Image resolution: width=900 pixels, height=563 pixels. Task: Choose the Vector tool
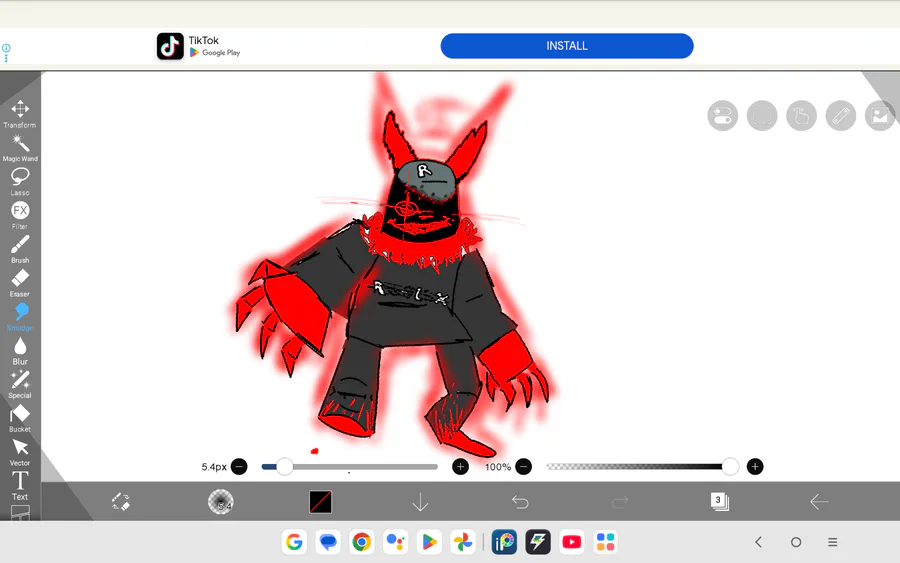click(x=20, y=452)
